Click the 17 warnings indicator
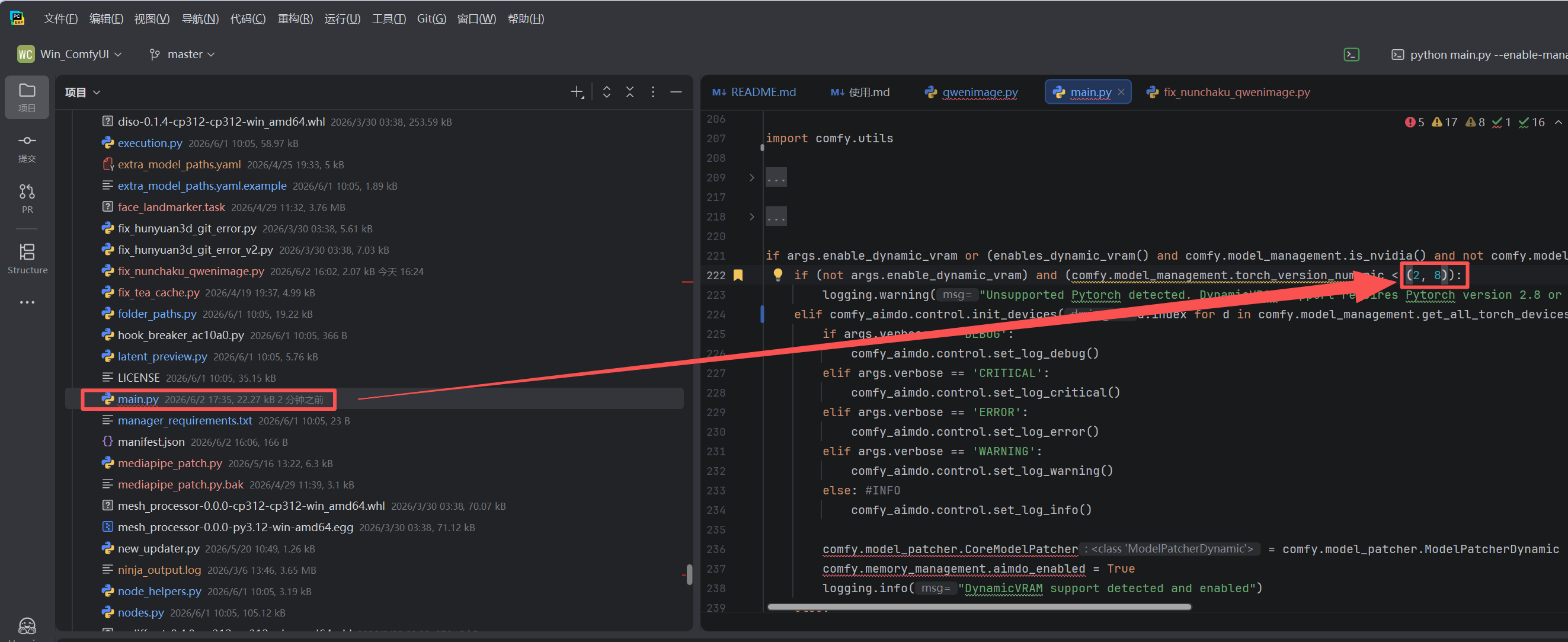Image resolution: width=1568 pixels, height=642 pixels. click(x=1444, y=123)
